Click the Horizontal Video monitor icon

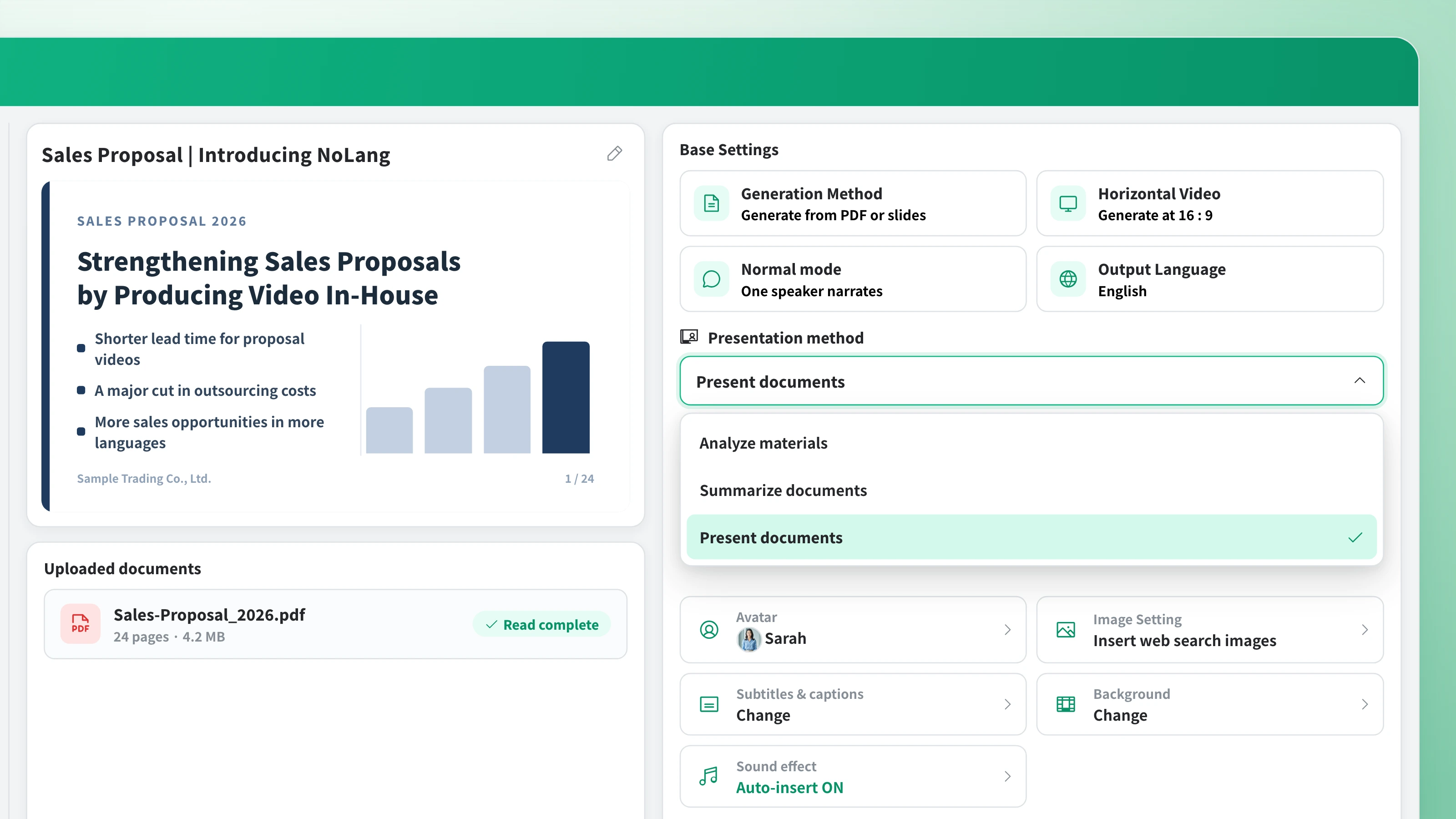click(x=1068, y=203)
